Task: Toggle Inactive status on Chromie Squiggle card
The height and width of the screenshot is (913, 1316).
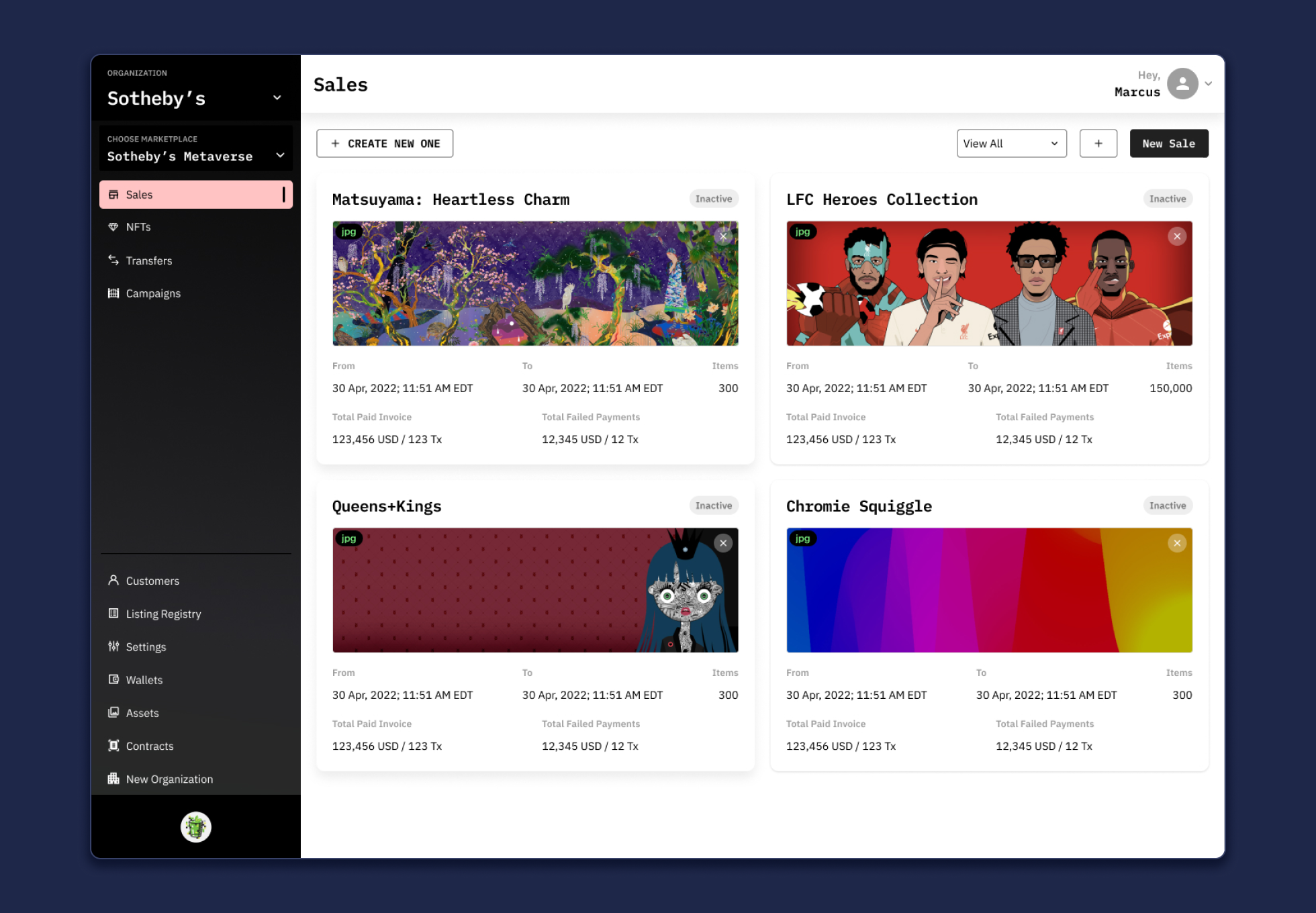Action: click(x=1168, y=506)
